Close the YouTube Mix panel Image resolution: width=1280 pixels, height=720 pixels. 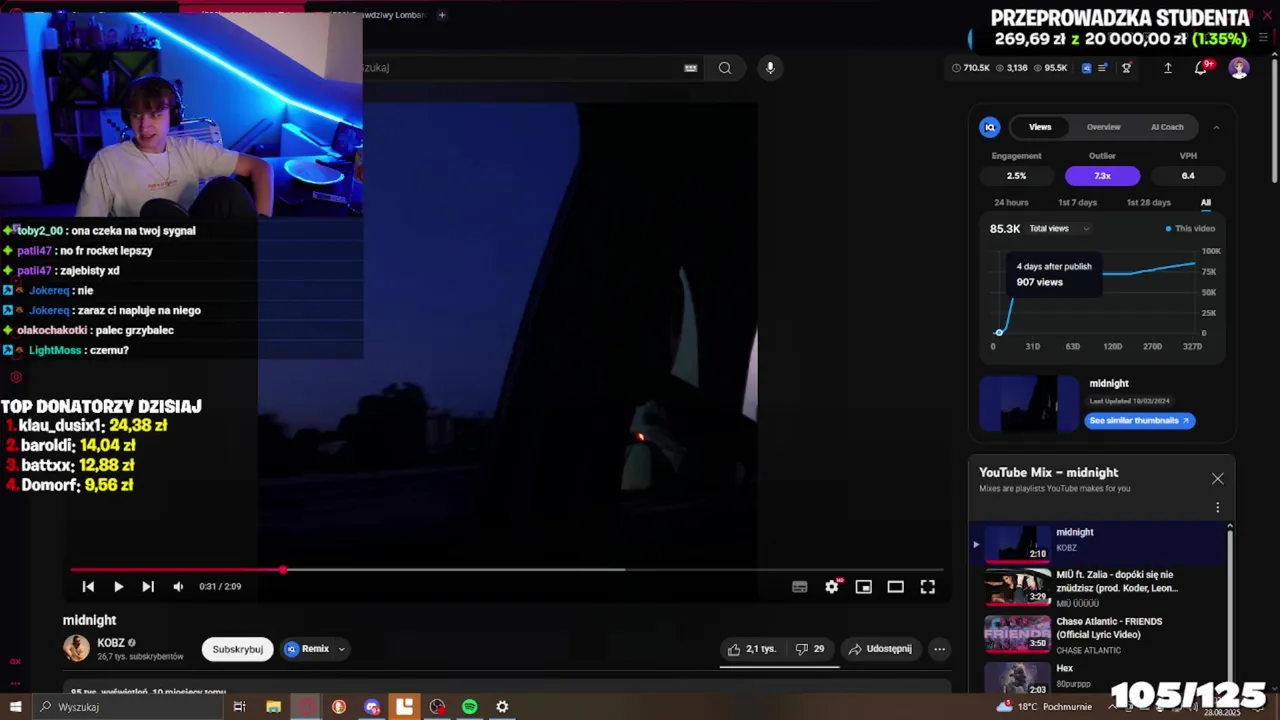pyautogui.click(x=1217, y=479)
